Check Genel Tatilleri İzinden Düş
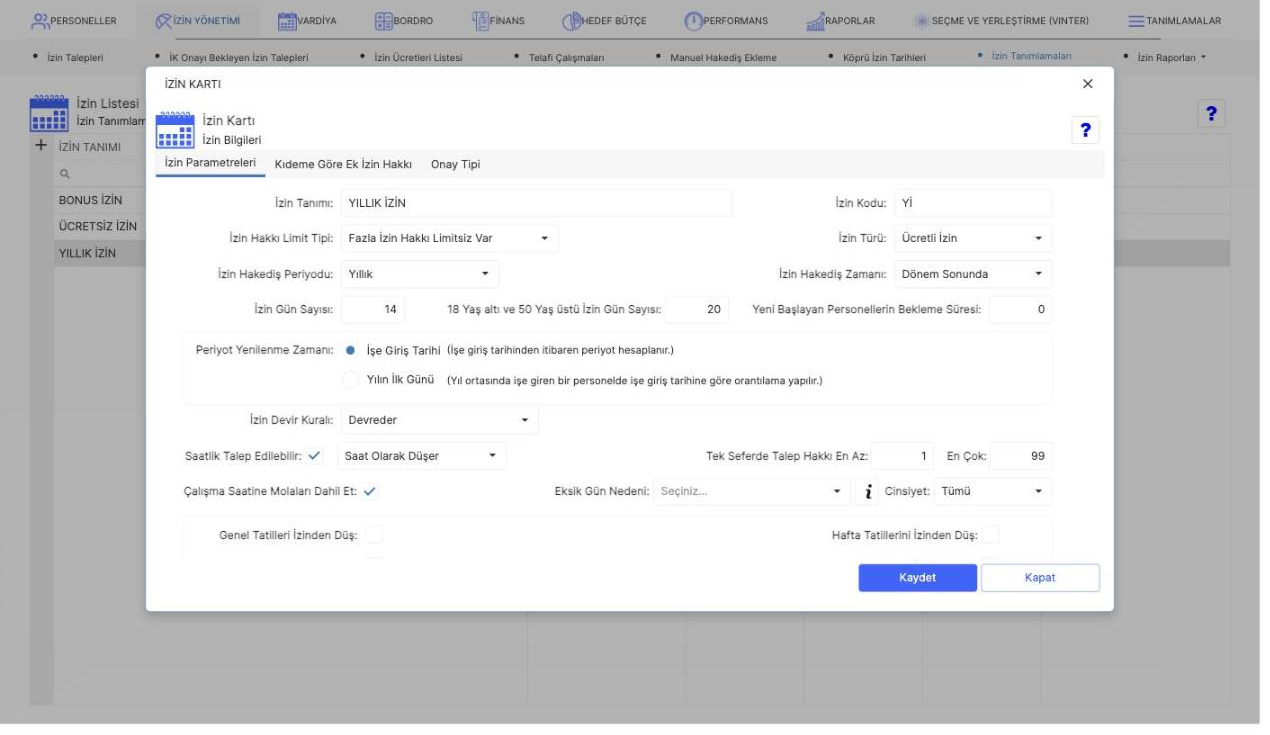The height and width of the screenshot is (735, 1270). tap(374, 535)
